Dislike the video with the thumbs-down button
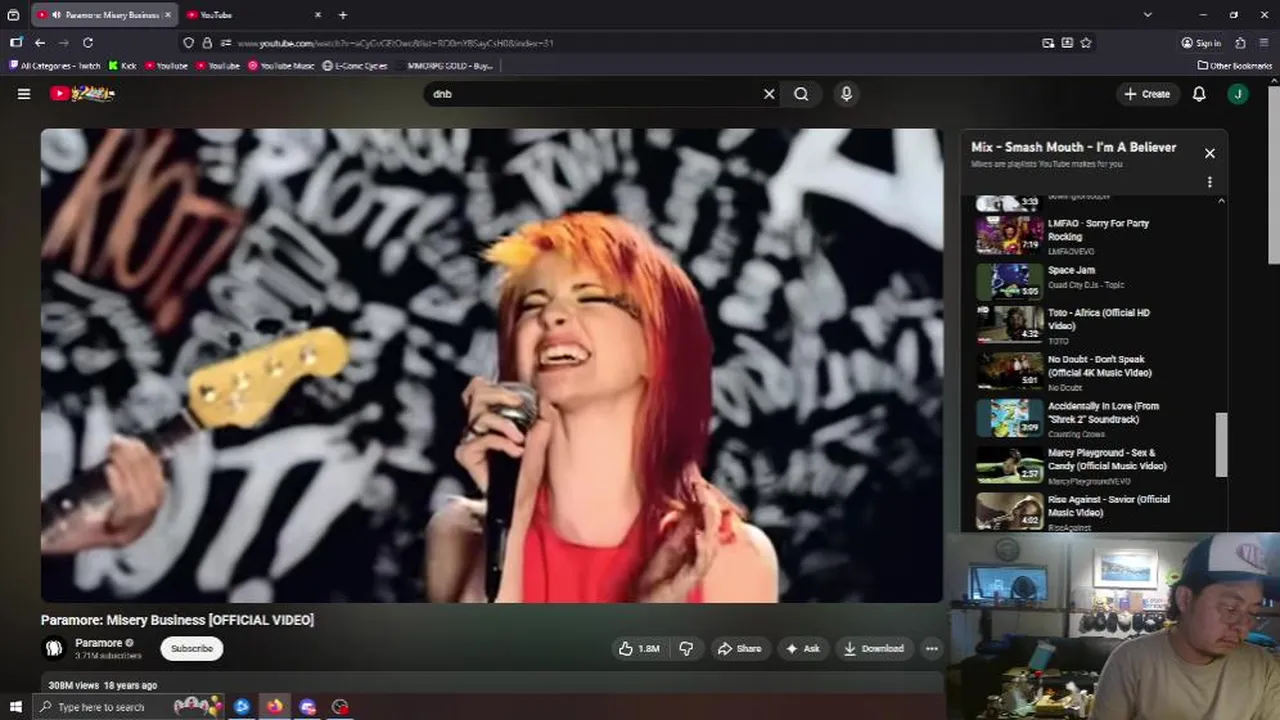 tap(686, 648)
